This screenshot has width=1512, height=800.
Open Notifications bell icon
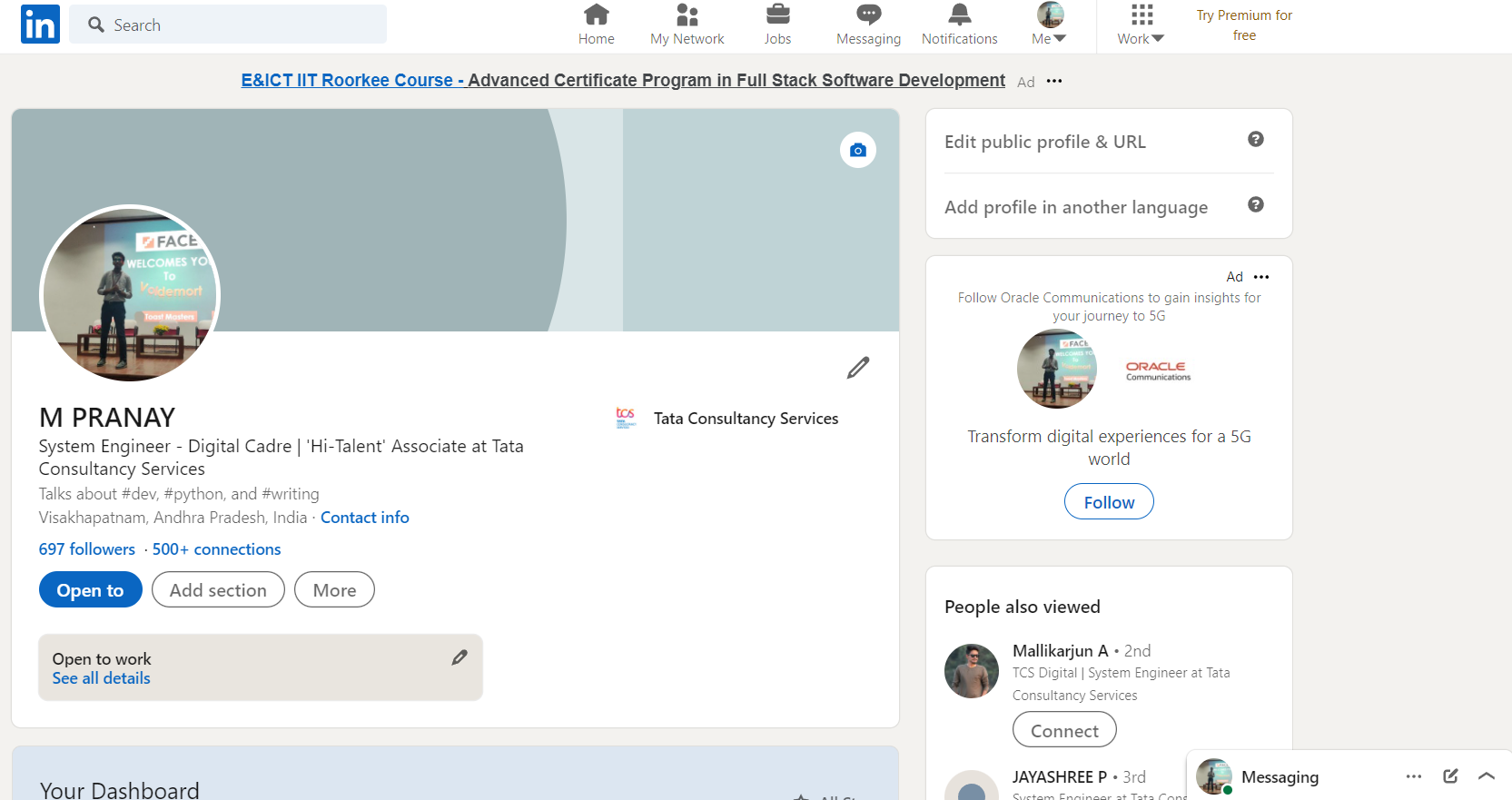[960, 25]
